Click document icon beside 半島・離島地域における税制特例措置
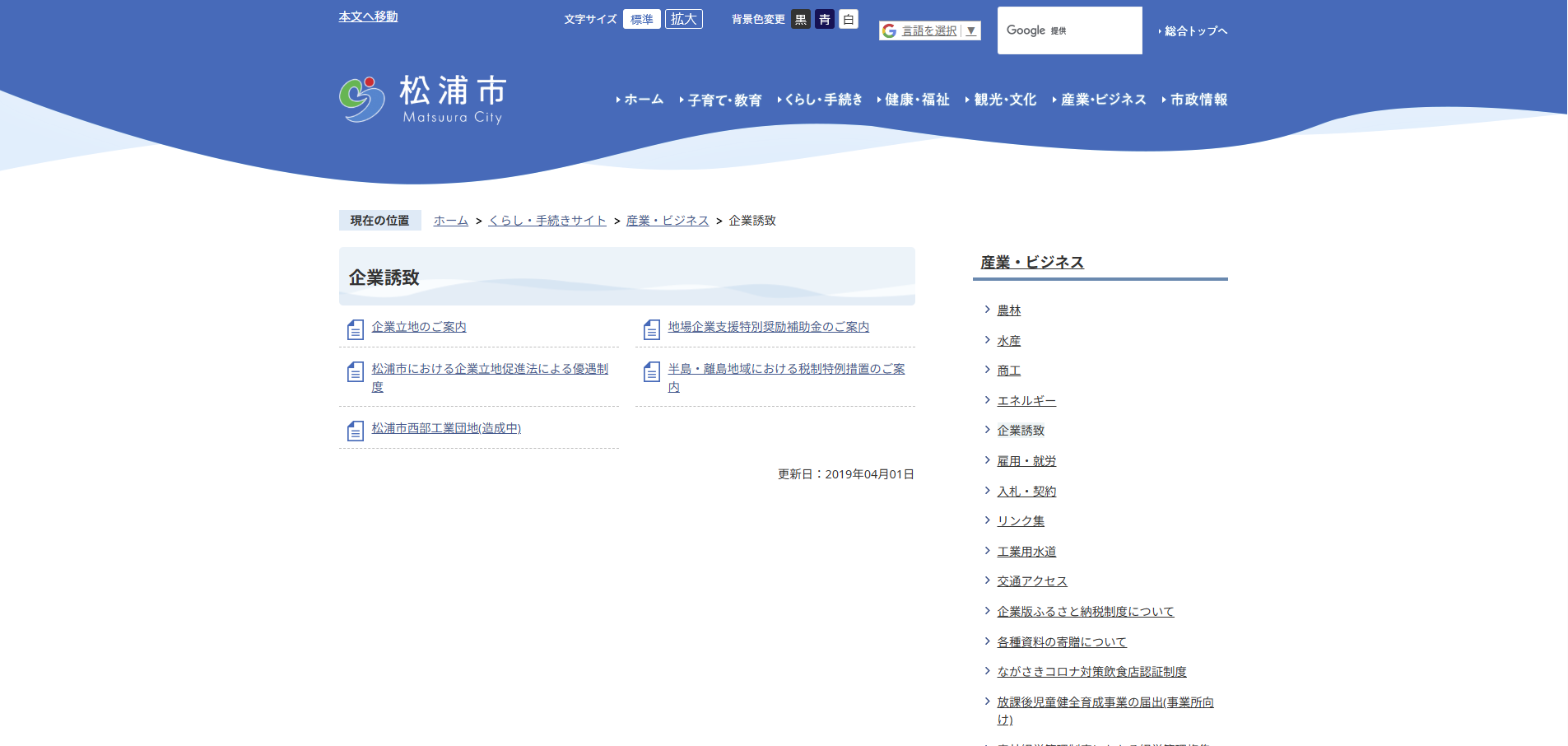The height and width of the screenshot is (746, 1568). (x=652, y=371)
